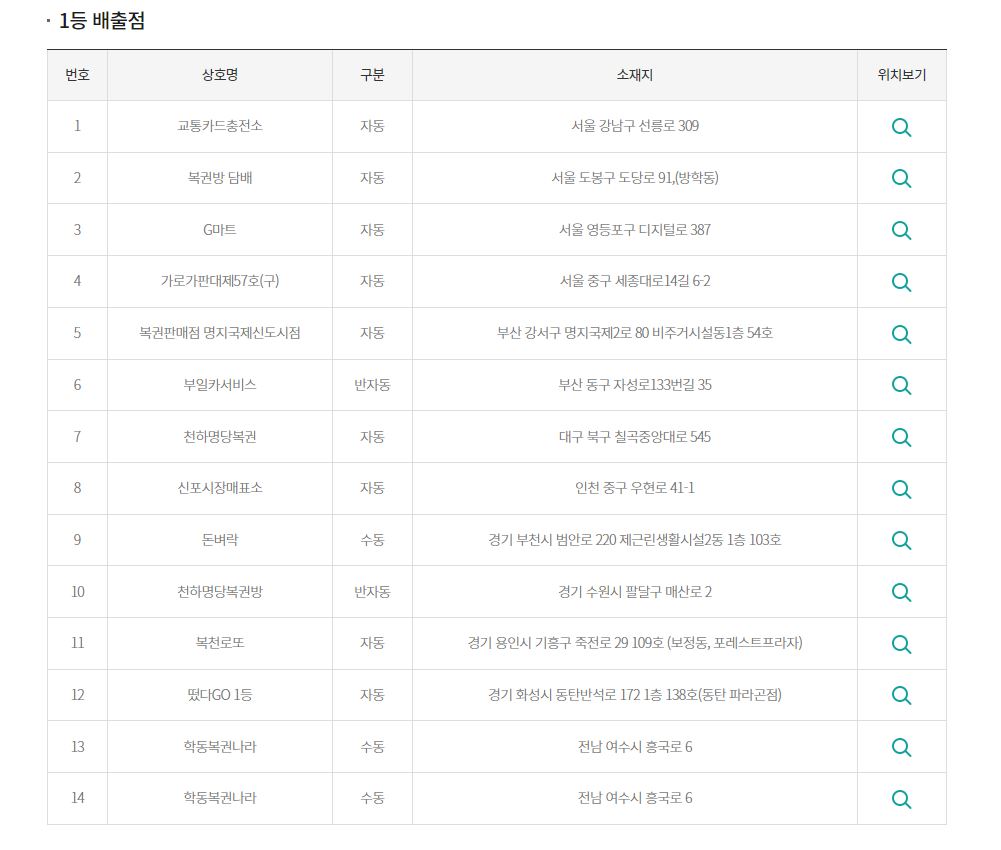Viewport: 1001px width, 850px height.
Task: Open location view for 신포시장매표소
Action: (x=901, y=489)
